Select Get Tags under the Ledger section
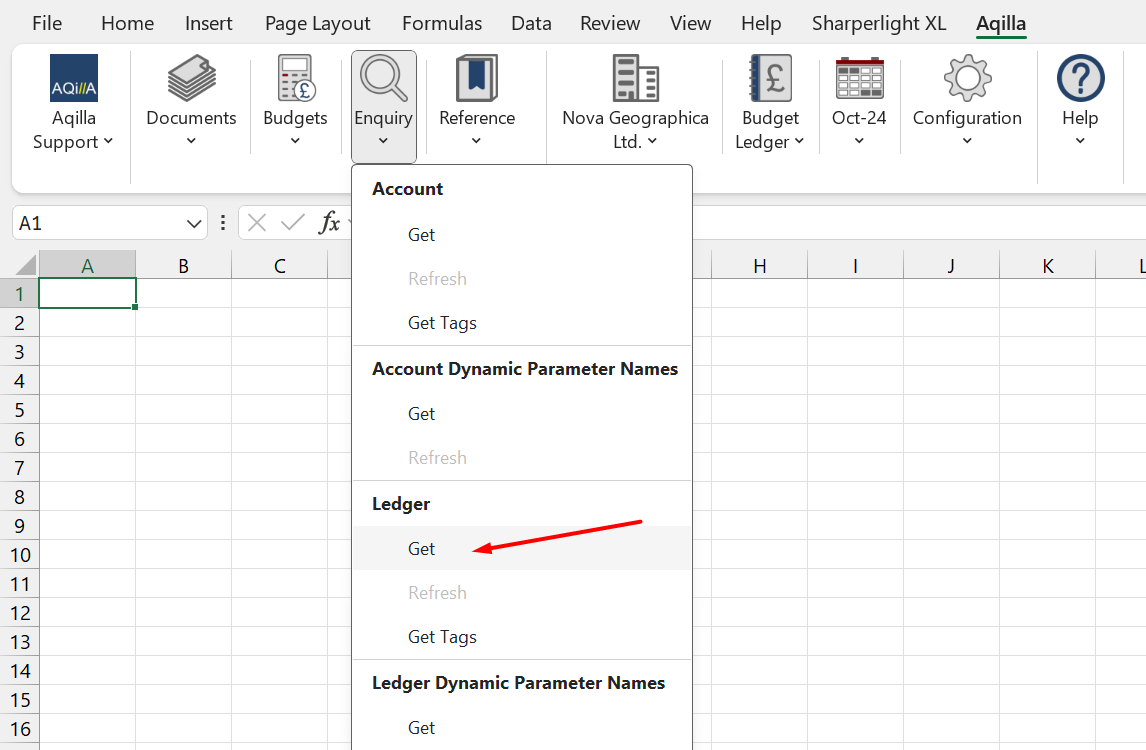1146x750 pixels. [442, 637]
